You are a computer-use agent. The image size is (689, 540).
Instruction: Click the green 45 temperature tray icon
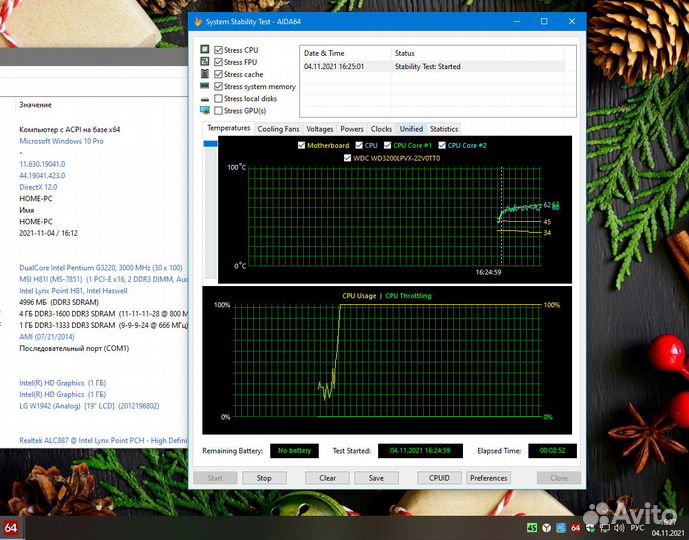click(532, 528)
